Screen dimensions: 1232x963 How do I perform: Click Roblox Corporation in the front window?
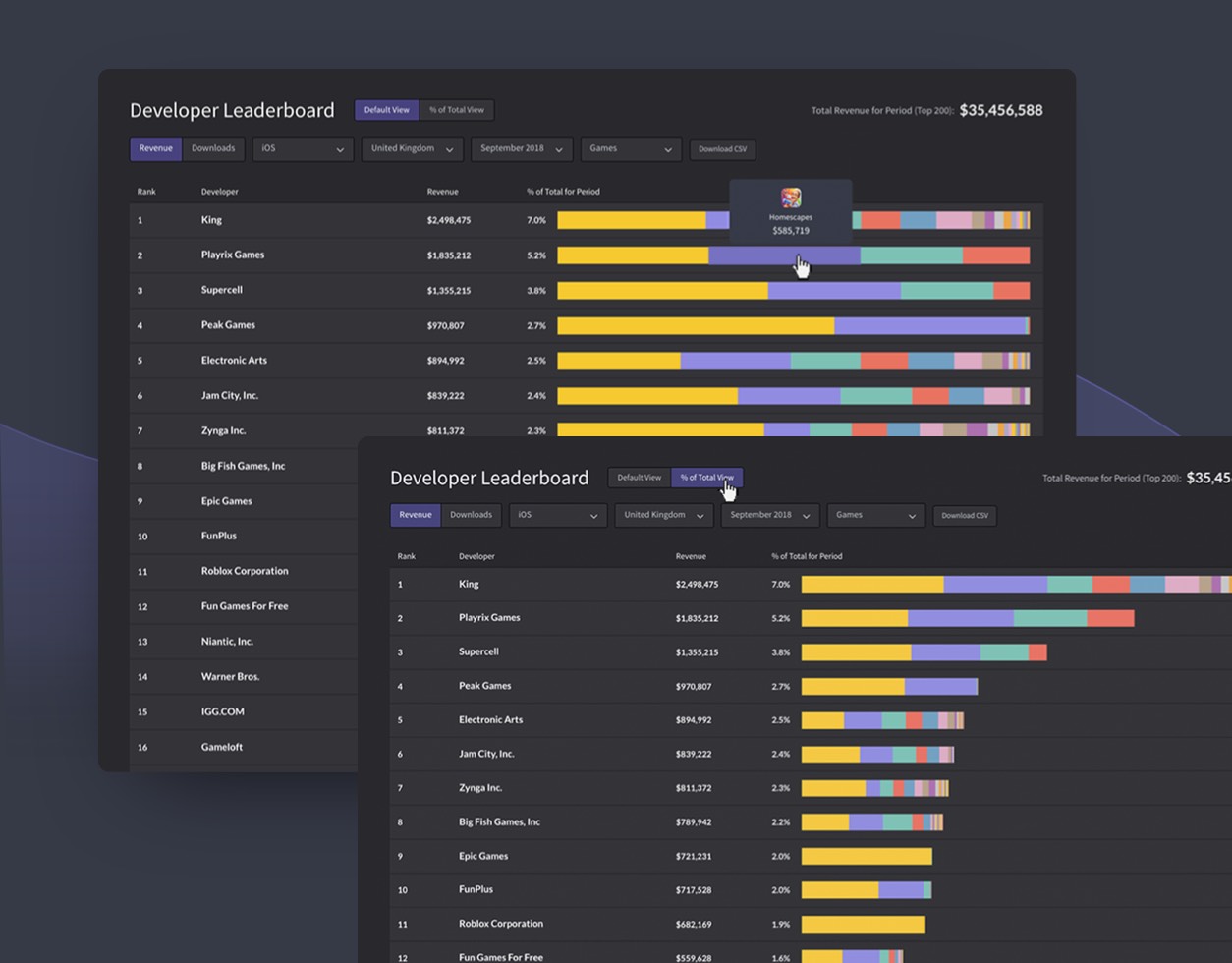click(x=501, y=924)
